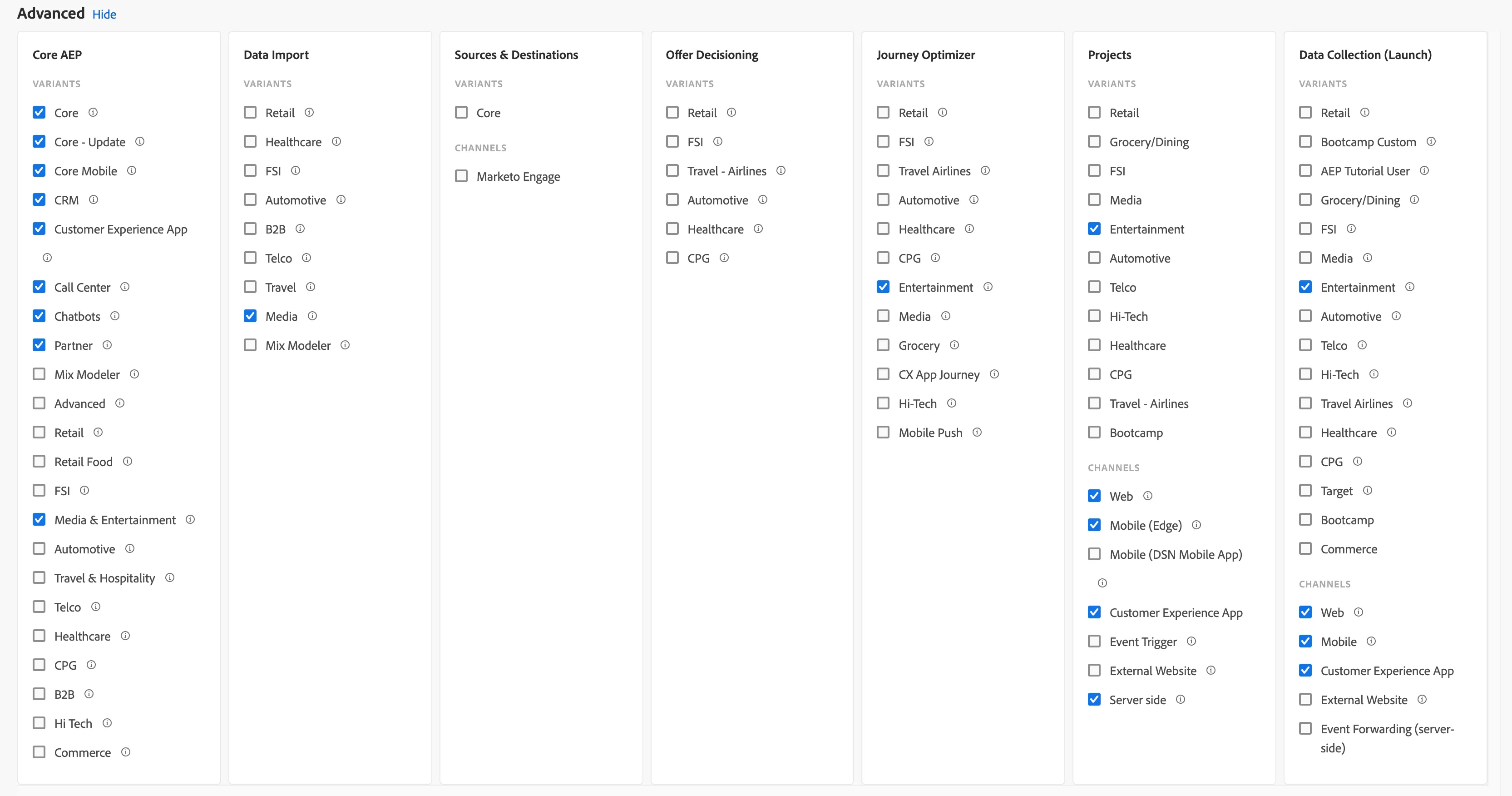This screenshot has width=1512, height=796.
Task: Enable the Mix Modeler variant in Core AEP
Action: pos(40,374)
